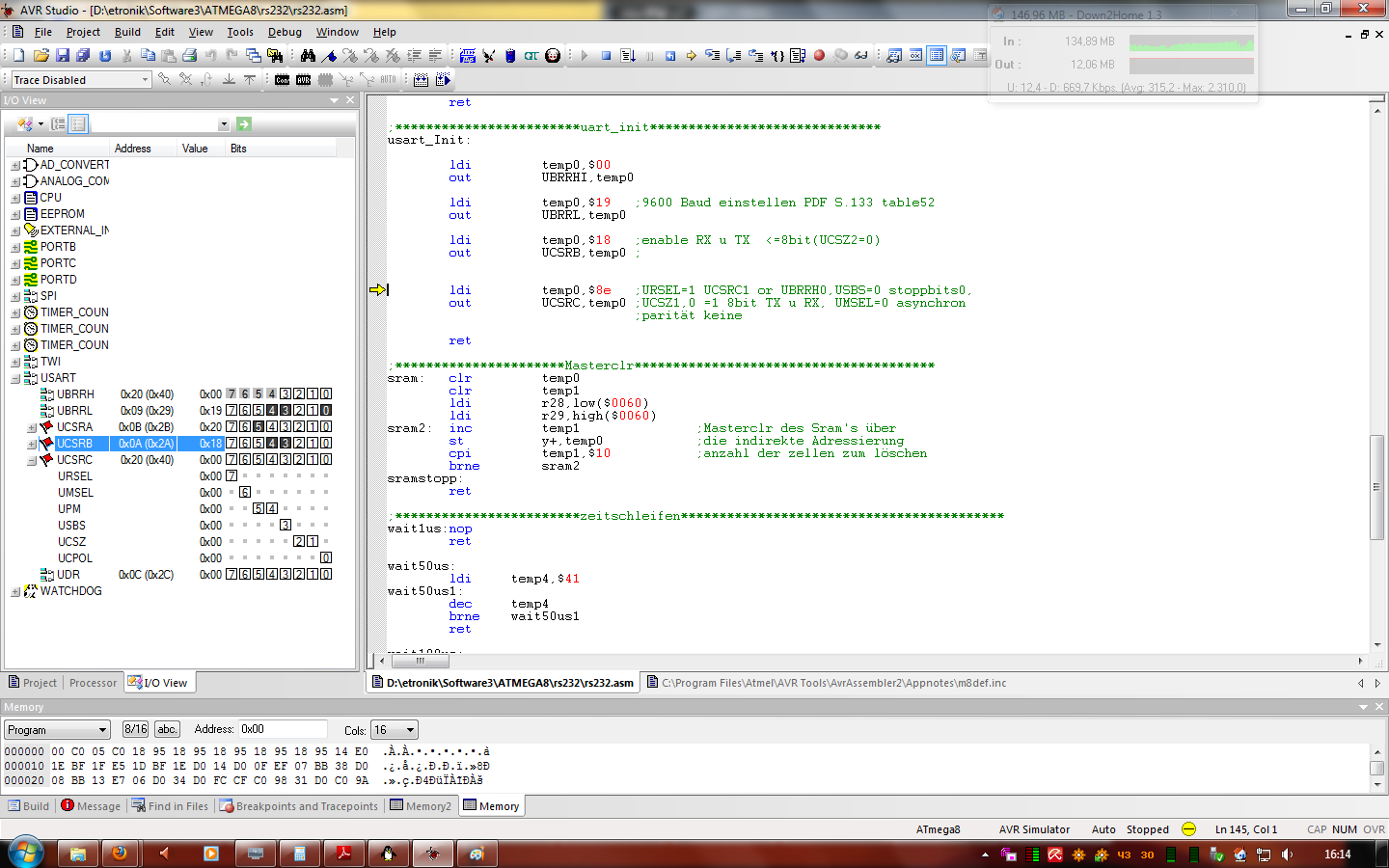Toggle bit 7 of UBRRH register
The width and height of the screenshot is (1389, 868).
[231, 394]
